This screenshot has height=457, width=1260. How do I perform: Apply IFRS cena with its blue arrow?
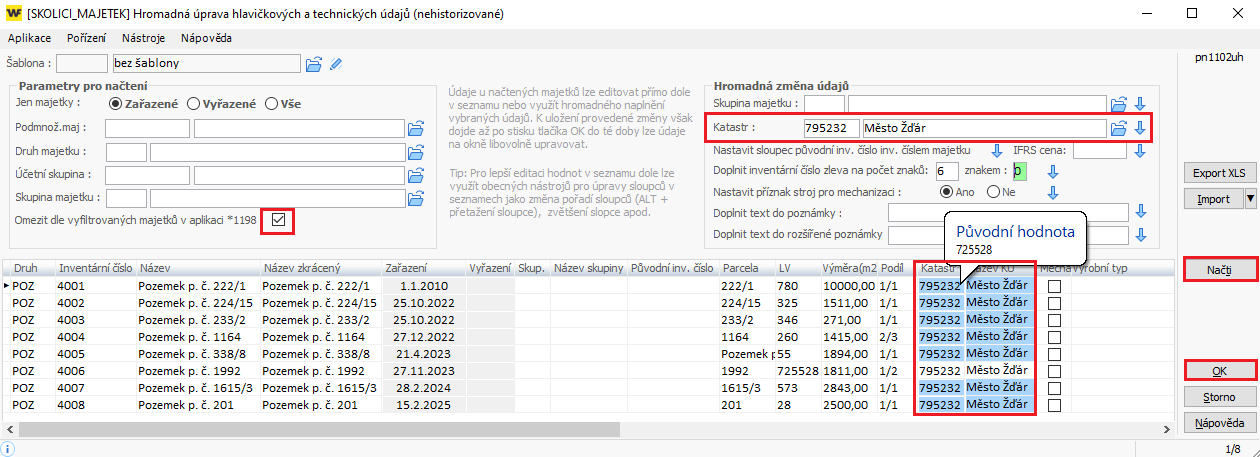click(1141, 151)
